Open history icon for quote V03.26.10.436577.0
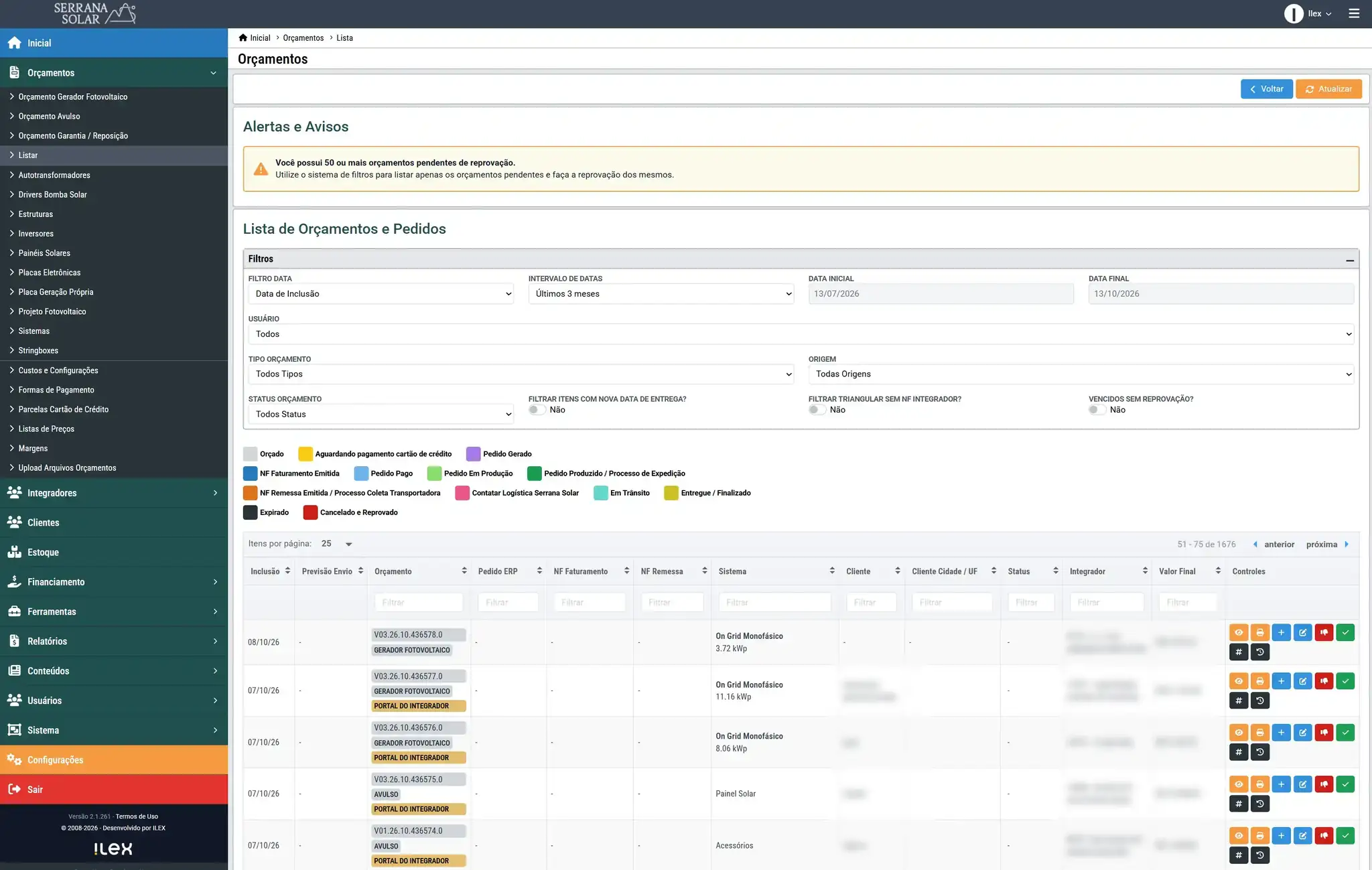This screenshot has width=1372, height=870. pyautogui.click(x=1260, y=701)
